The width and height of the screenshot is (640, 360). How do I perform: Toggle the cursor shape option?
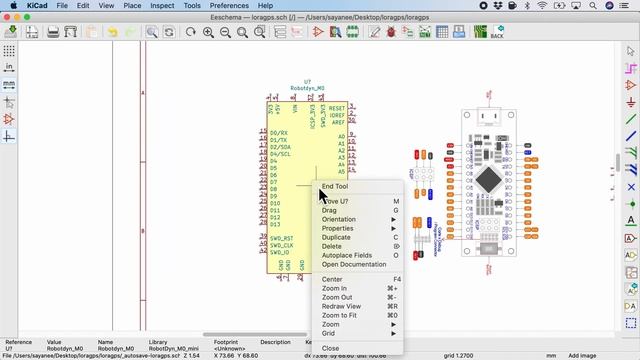click(x=9, y=102)
